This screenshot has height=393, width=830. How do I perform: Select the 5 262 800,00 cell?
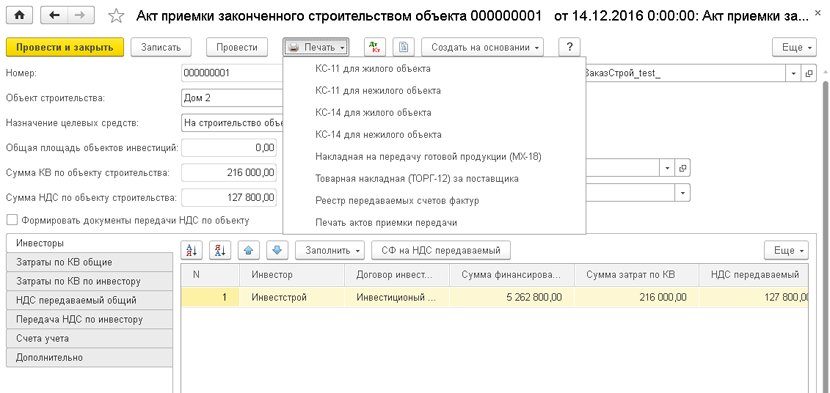512,298
